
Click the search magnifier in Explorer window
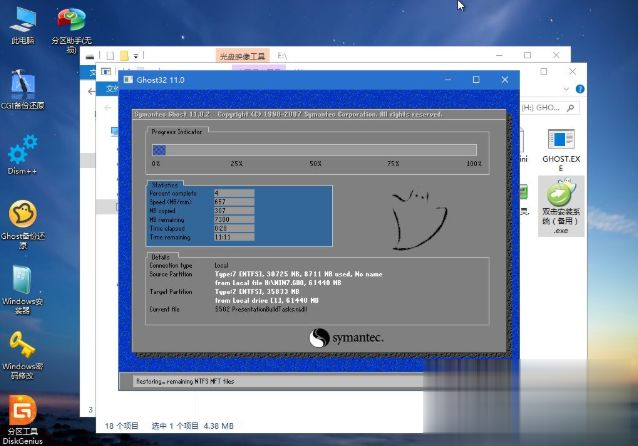point(570,108)
